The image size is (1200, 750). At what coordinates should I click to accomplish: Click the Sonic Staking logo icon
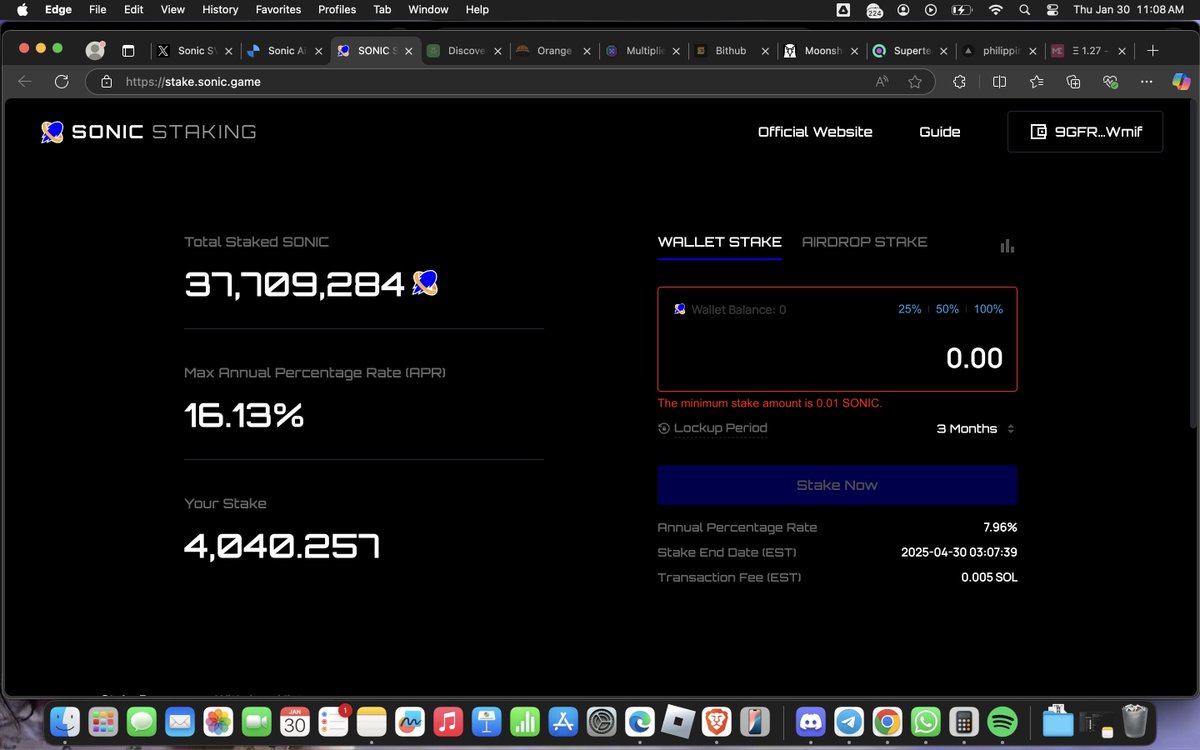pyautogui.click(x=52, y=131)
